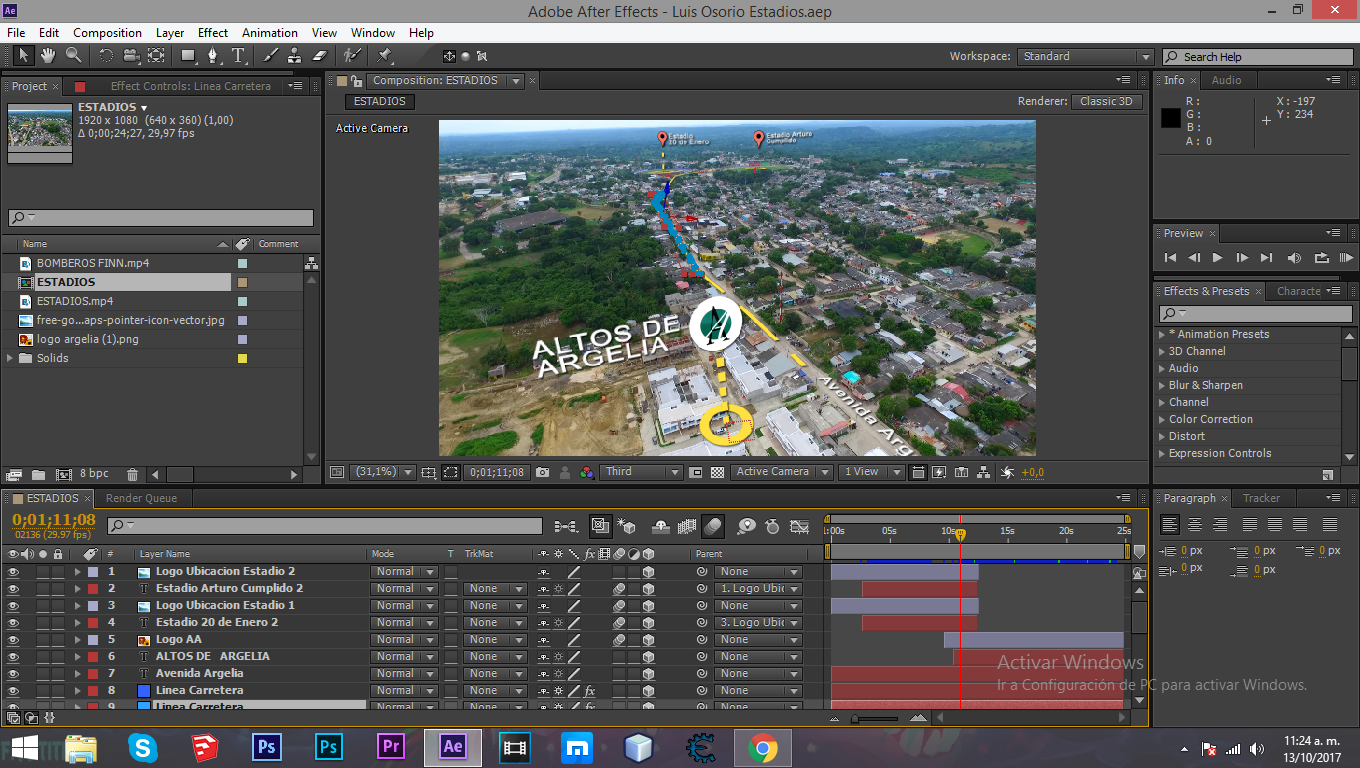
Task: Click the label color swatch of Logo AA
Action: [x=93, y=640]
